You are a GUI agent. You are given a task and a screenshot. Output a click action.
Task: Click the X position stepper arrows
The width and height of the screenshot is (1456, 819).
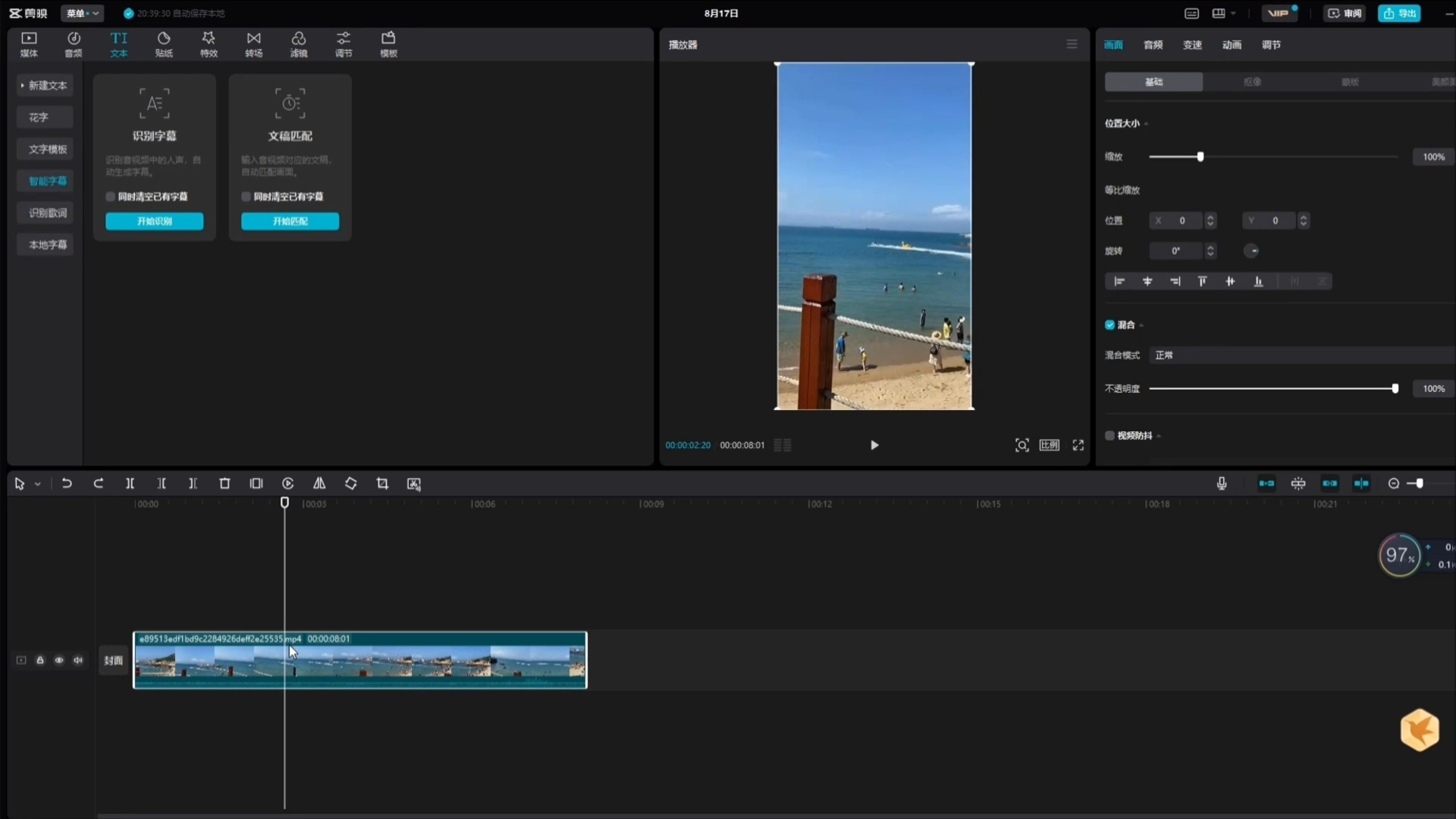[x=1211, y=220]
